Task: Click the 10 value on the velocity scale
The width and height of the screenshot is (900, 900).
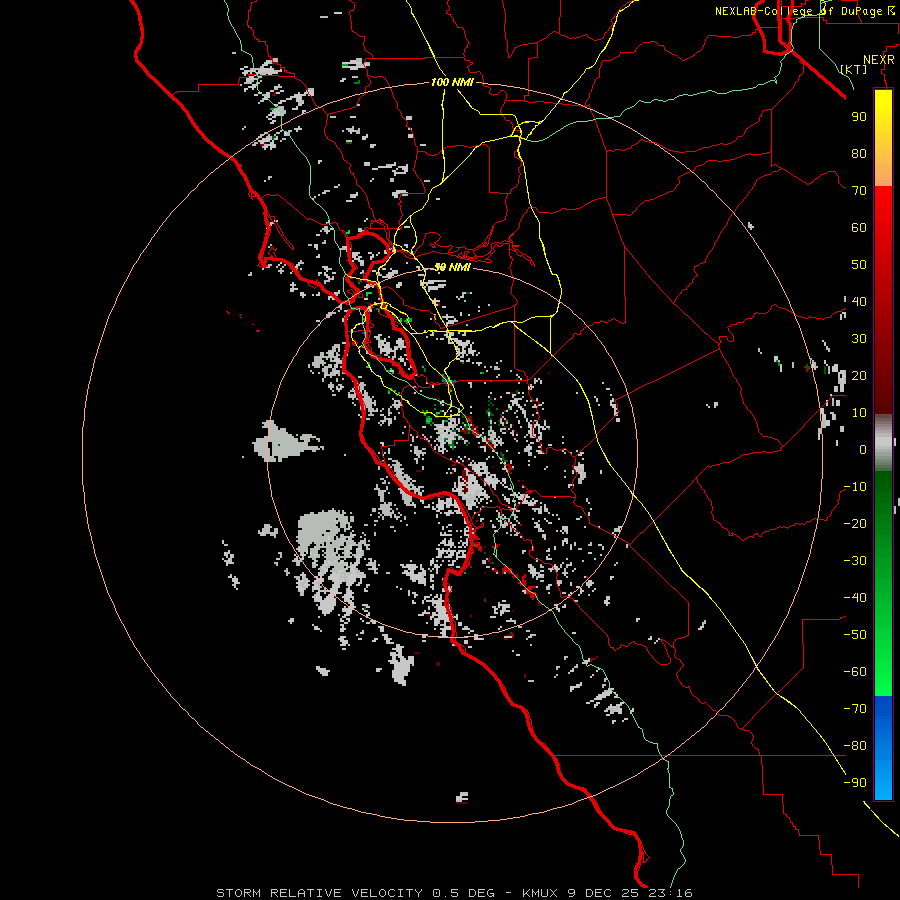Action: pyautogui.click(x=859, y=413)
